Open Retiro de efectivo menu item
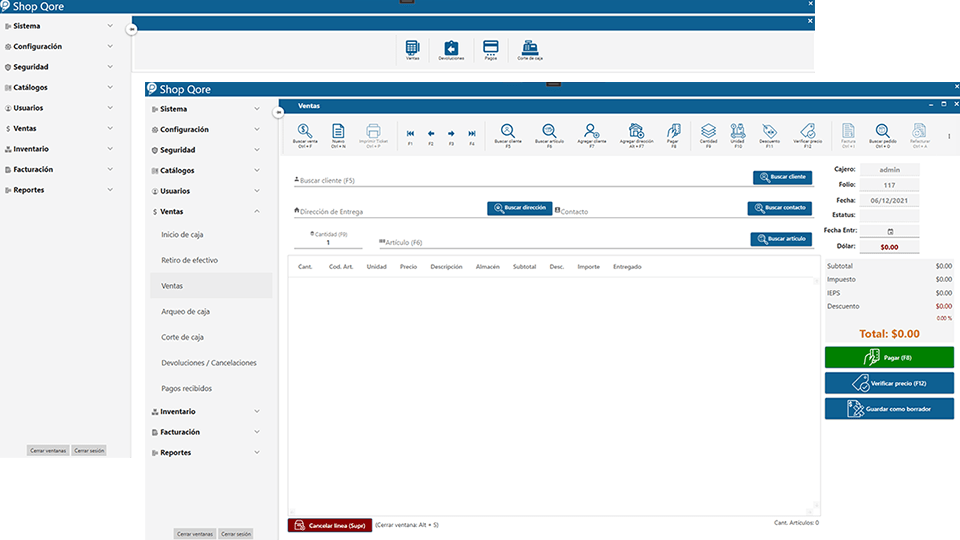The height and width of the screenshot is (540, 960). click(211, 260)
